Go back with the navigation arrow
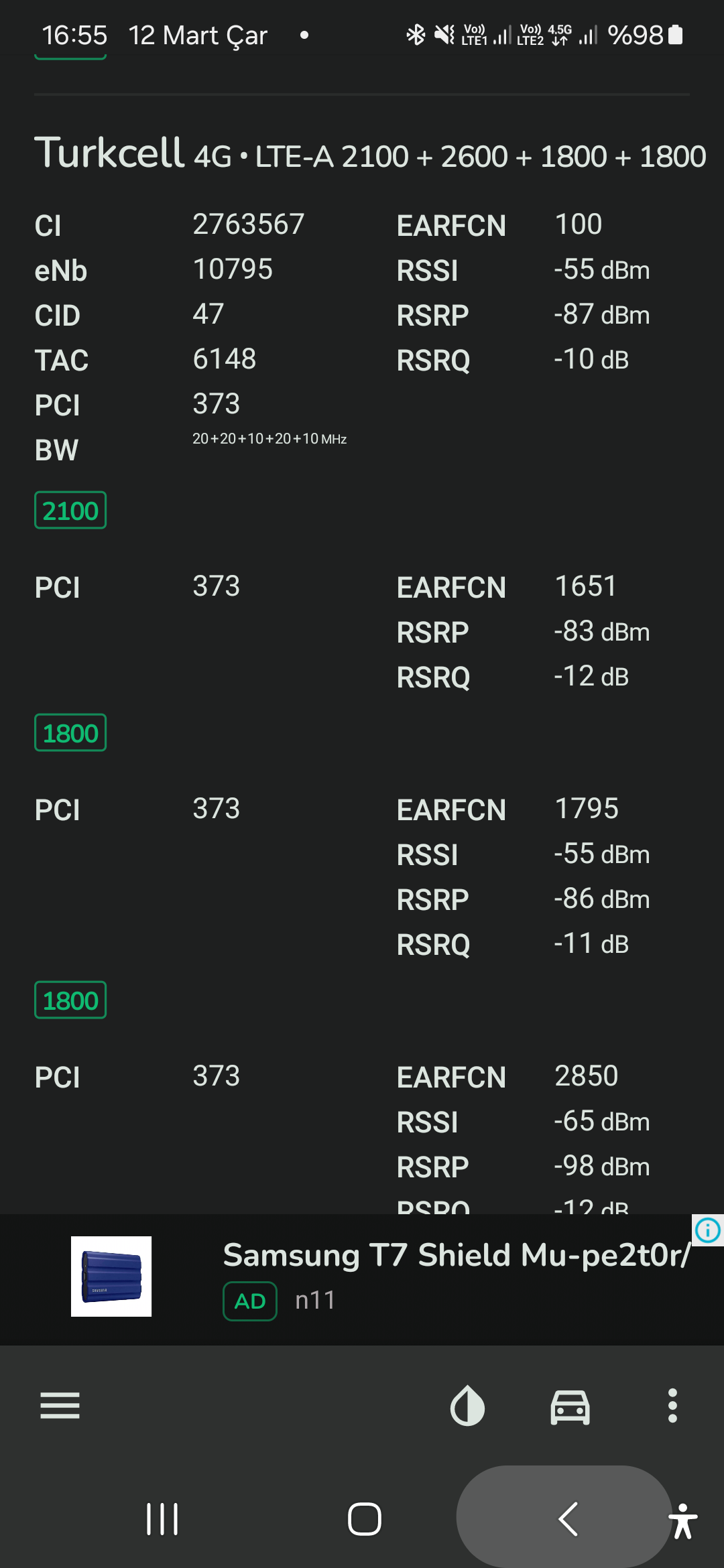Image resolution: width=724 pixels, height=1568 pixels. (568, 1518)
